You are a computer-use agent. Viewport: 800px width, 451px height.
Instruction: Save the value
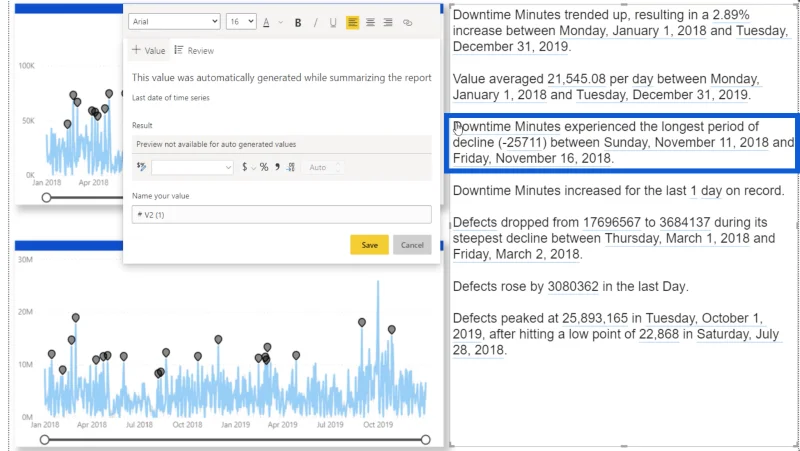tap(369, 245)
